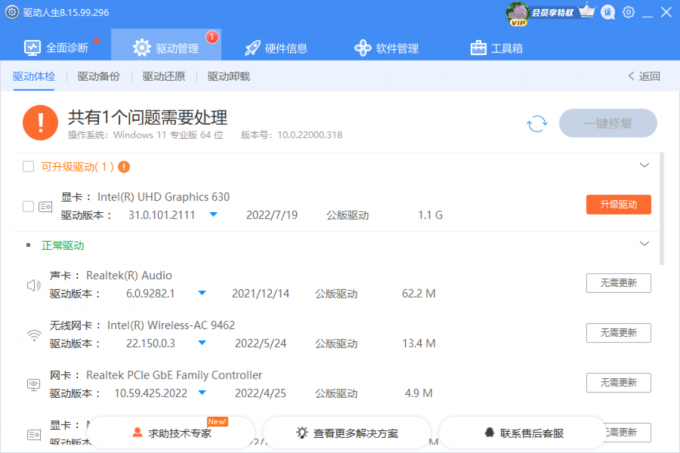Click 查看更多解决方案 button
This screenshot has height=453, width=680.
347,433
